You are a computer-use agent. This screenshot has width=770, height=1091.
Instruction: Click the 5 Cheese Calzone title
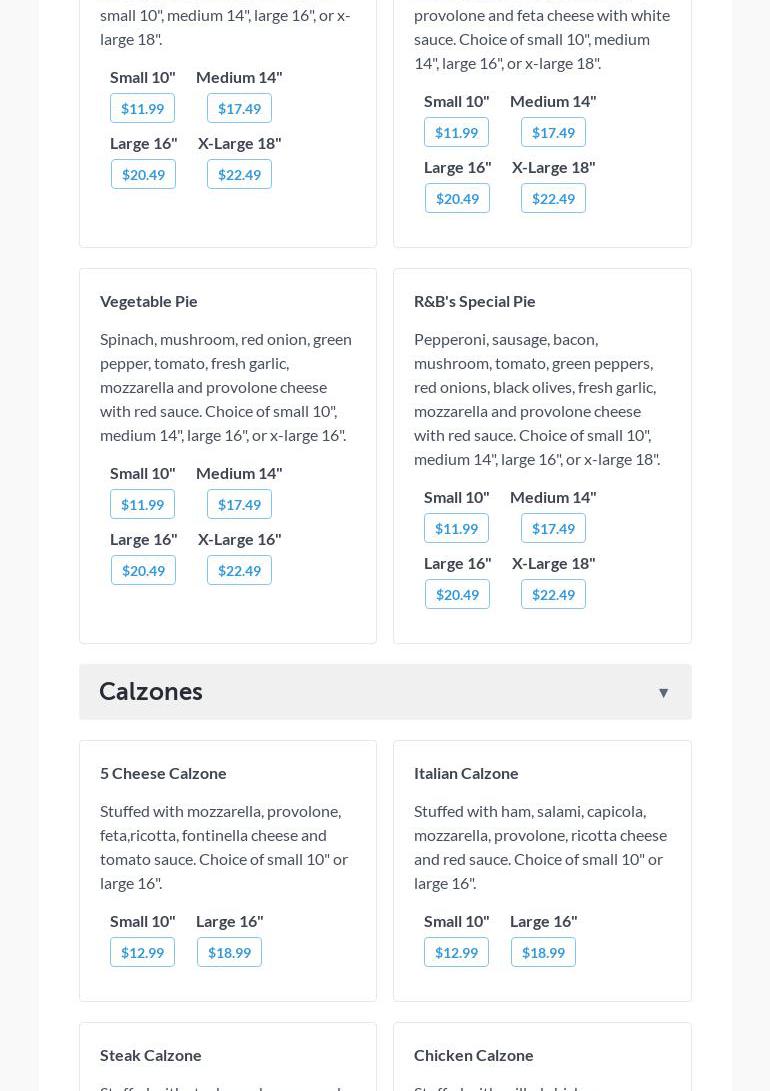(163, 773)
